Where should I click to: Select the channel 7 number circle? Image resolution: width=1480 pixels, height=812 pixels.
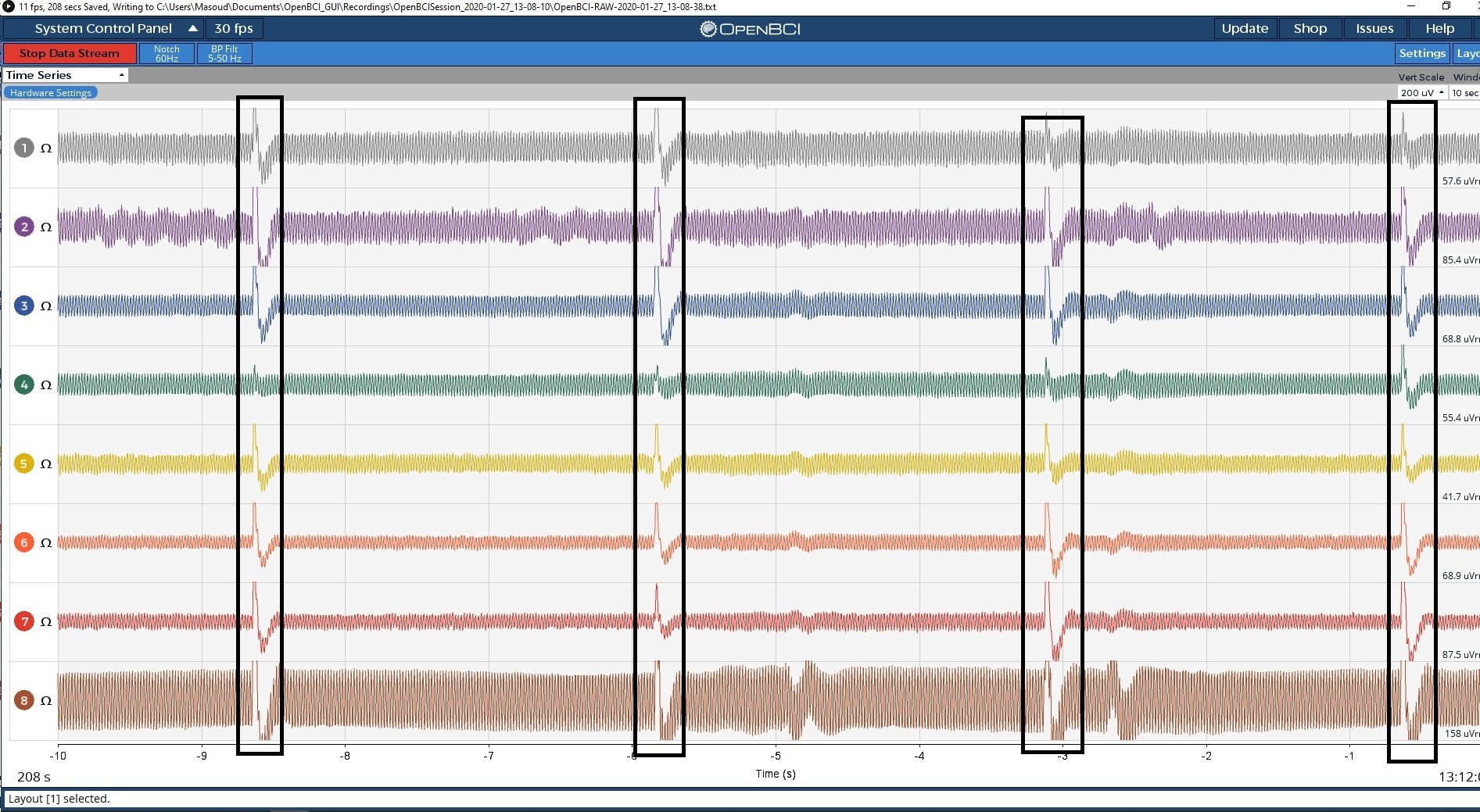click(24, 621)
